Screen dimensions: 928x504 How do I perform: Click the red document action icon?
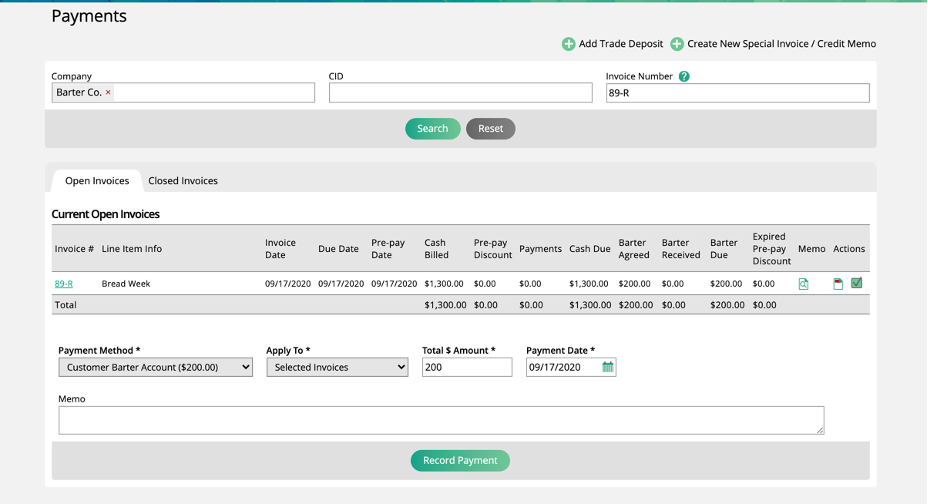pyautogui.click(x=838, y=284)
